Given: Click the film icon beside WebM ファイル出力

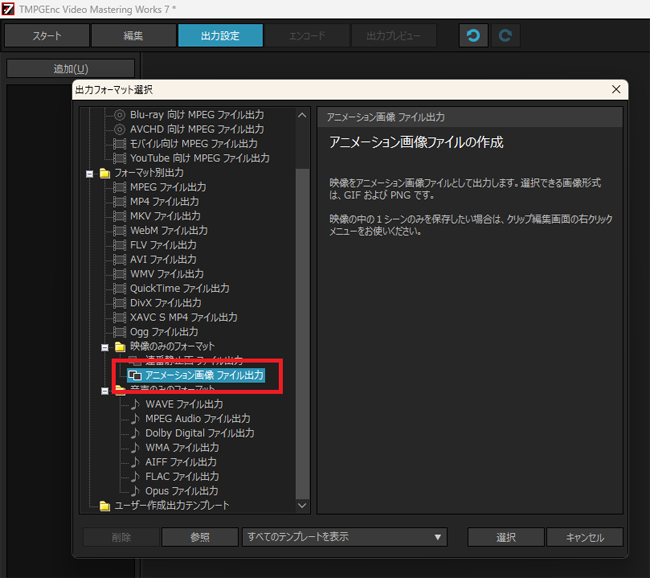Looking at the screenshot, I should pyautogui.click(x=119, y=231).
